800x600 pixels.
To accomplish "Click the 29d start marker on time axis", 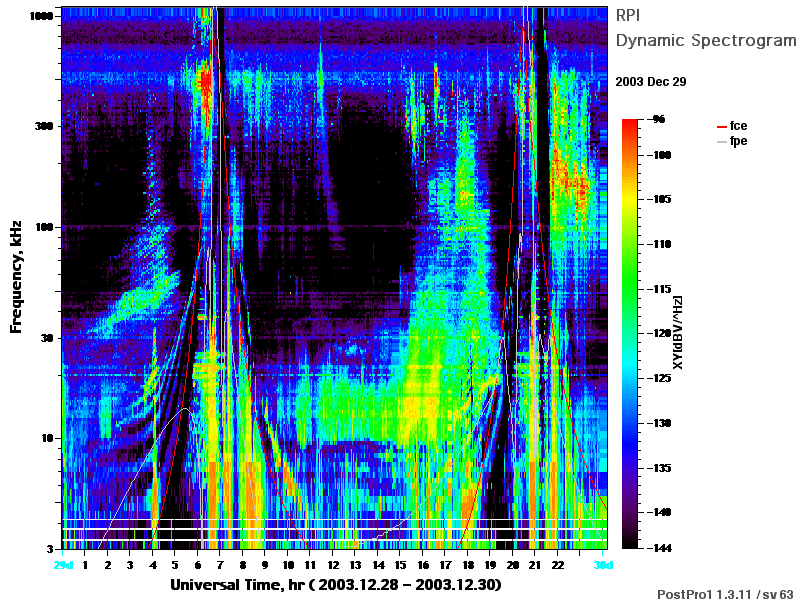I will tap(64, 565).
